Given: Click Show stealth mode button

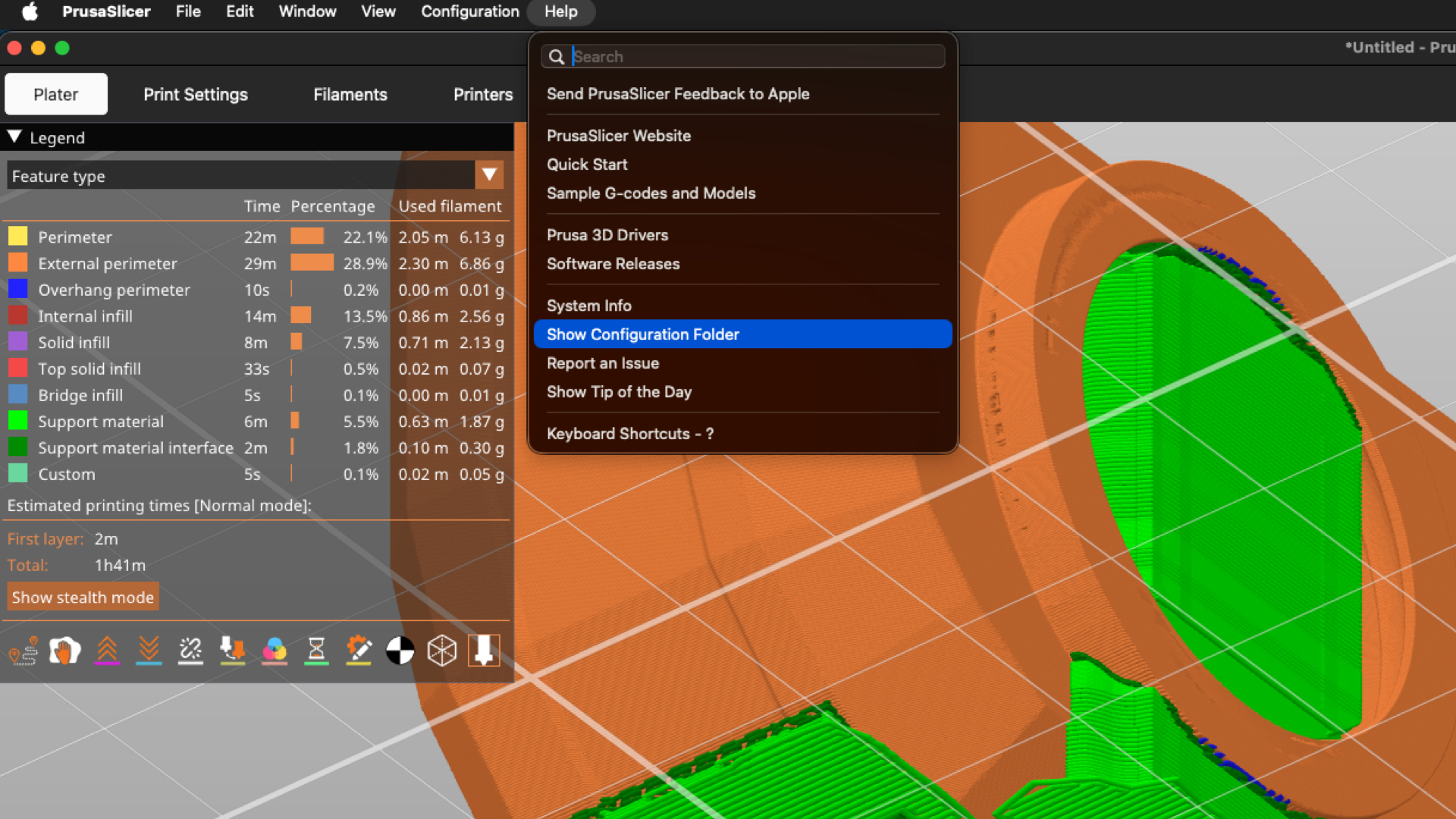Looking at the screenshot, I should pyautogui.click(x=83, y=597).
